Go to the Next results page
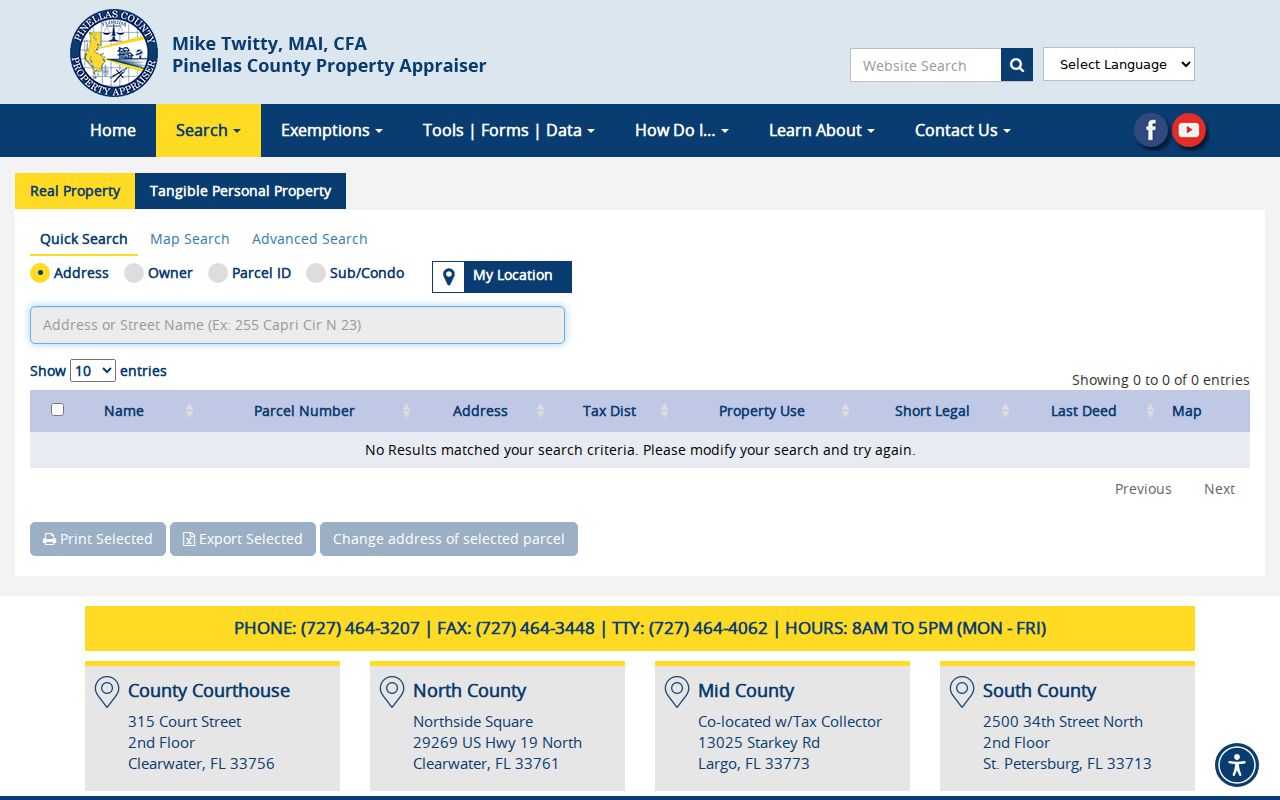This screenshot has height=800, width=1280. (1219, 489)
